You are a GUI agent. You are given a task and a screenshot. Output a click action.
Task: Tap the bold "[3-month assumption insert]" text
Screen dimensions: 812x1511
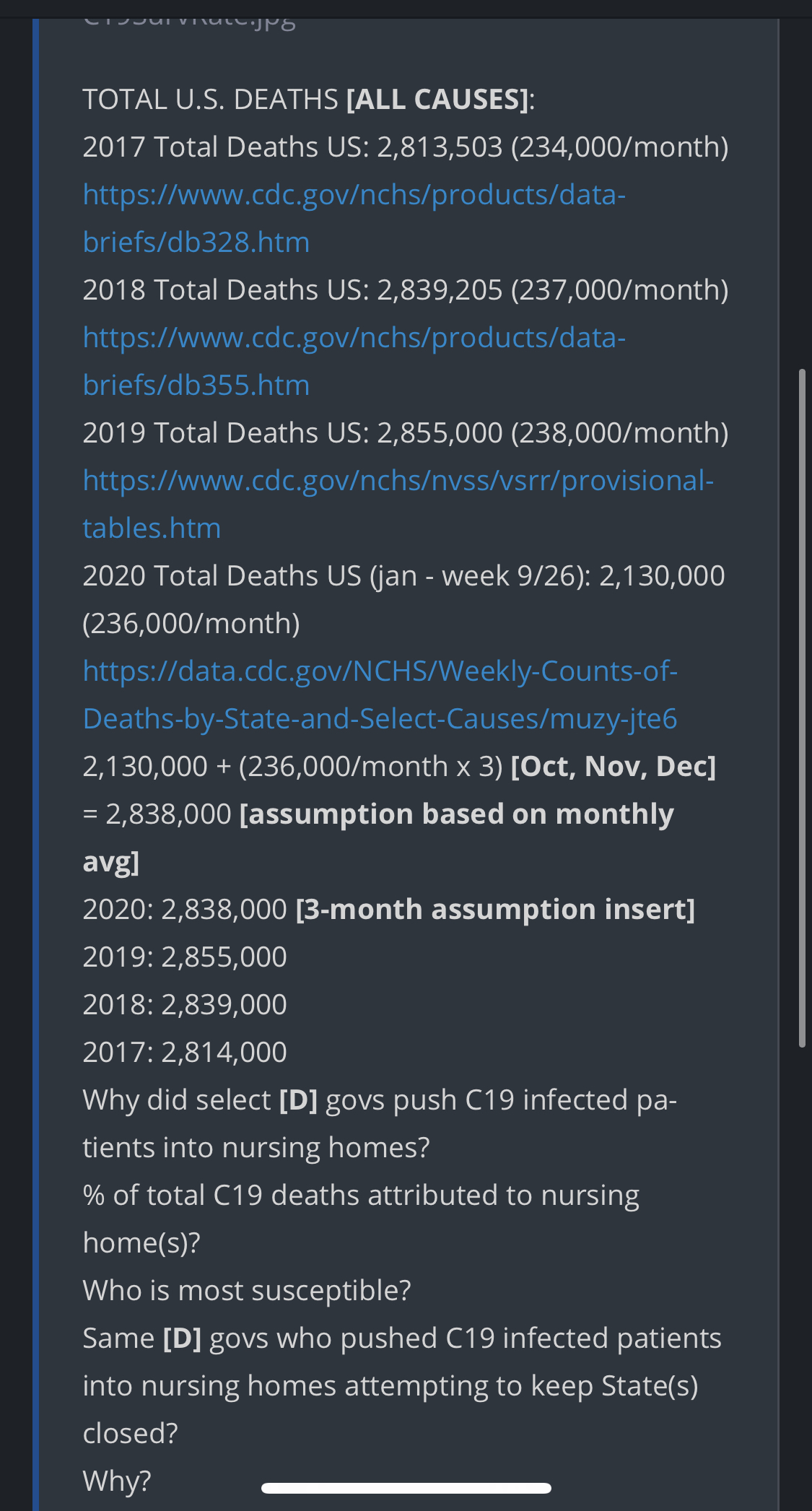click(x=495, y=910)
